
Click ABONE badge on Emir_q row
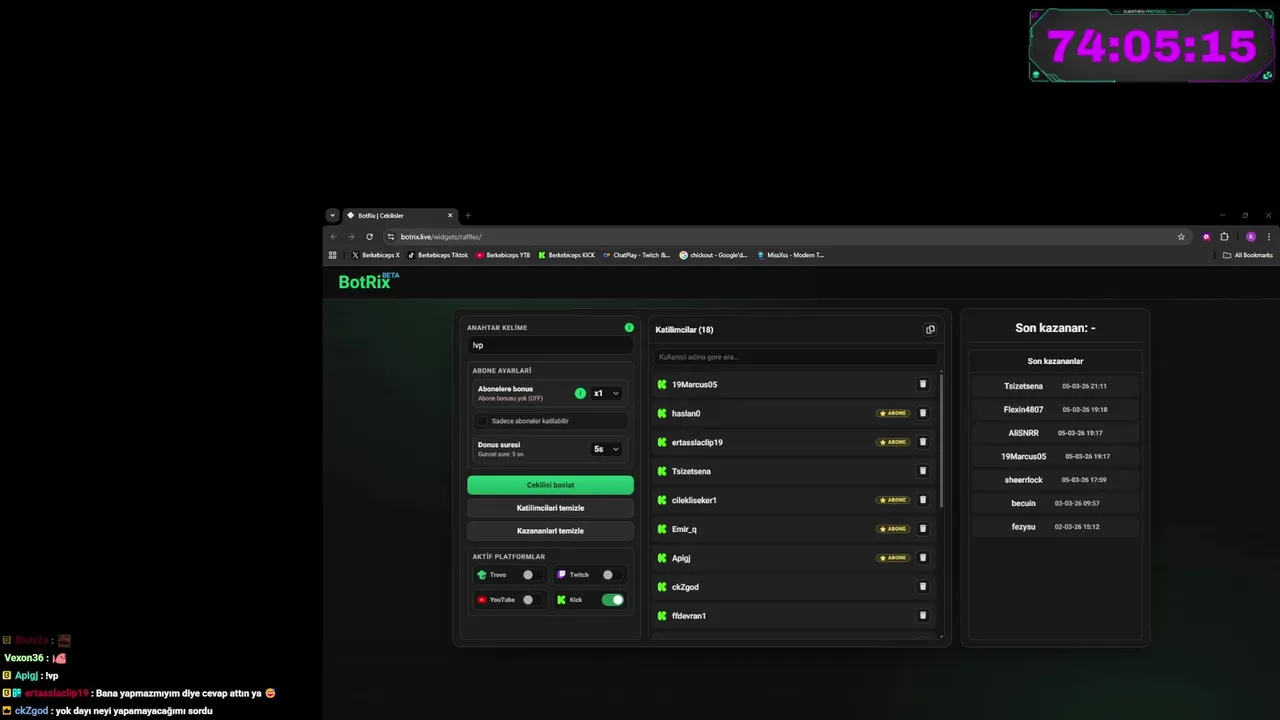(x=893, y=529)
